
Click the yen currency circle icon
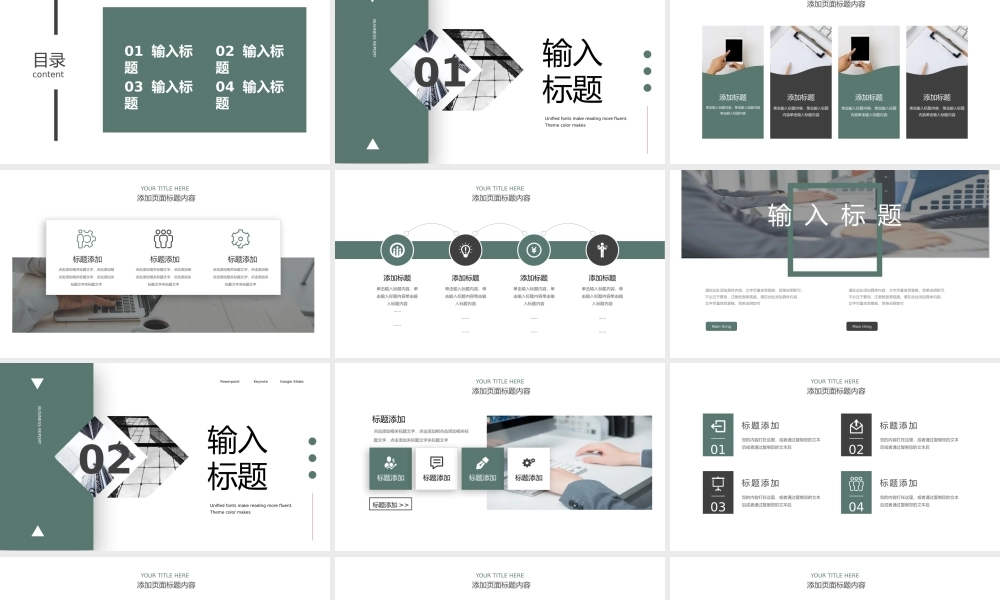pyautogui.click(x=534, y=250)
